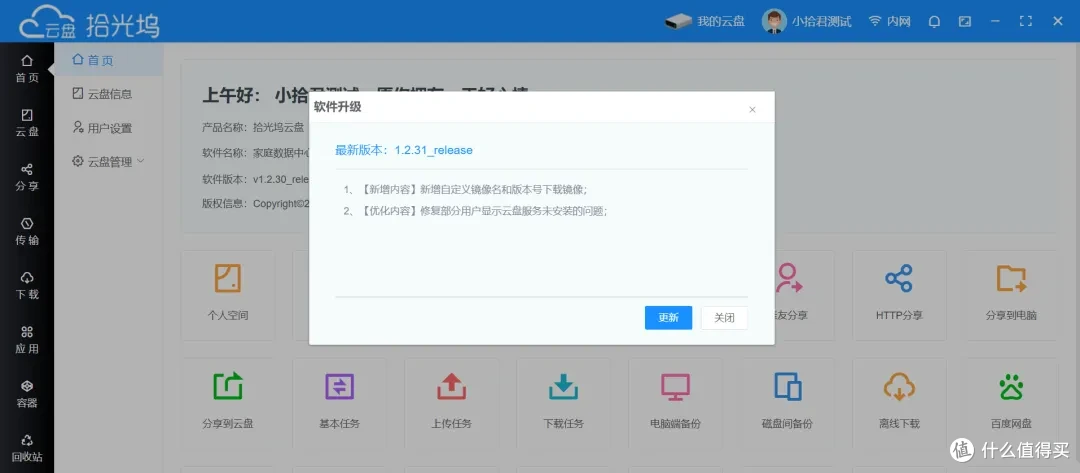Select 首页 in the secondary menu
Image resolution: width=1080 pixels, height=473 pixels.
point(109,61)
